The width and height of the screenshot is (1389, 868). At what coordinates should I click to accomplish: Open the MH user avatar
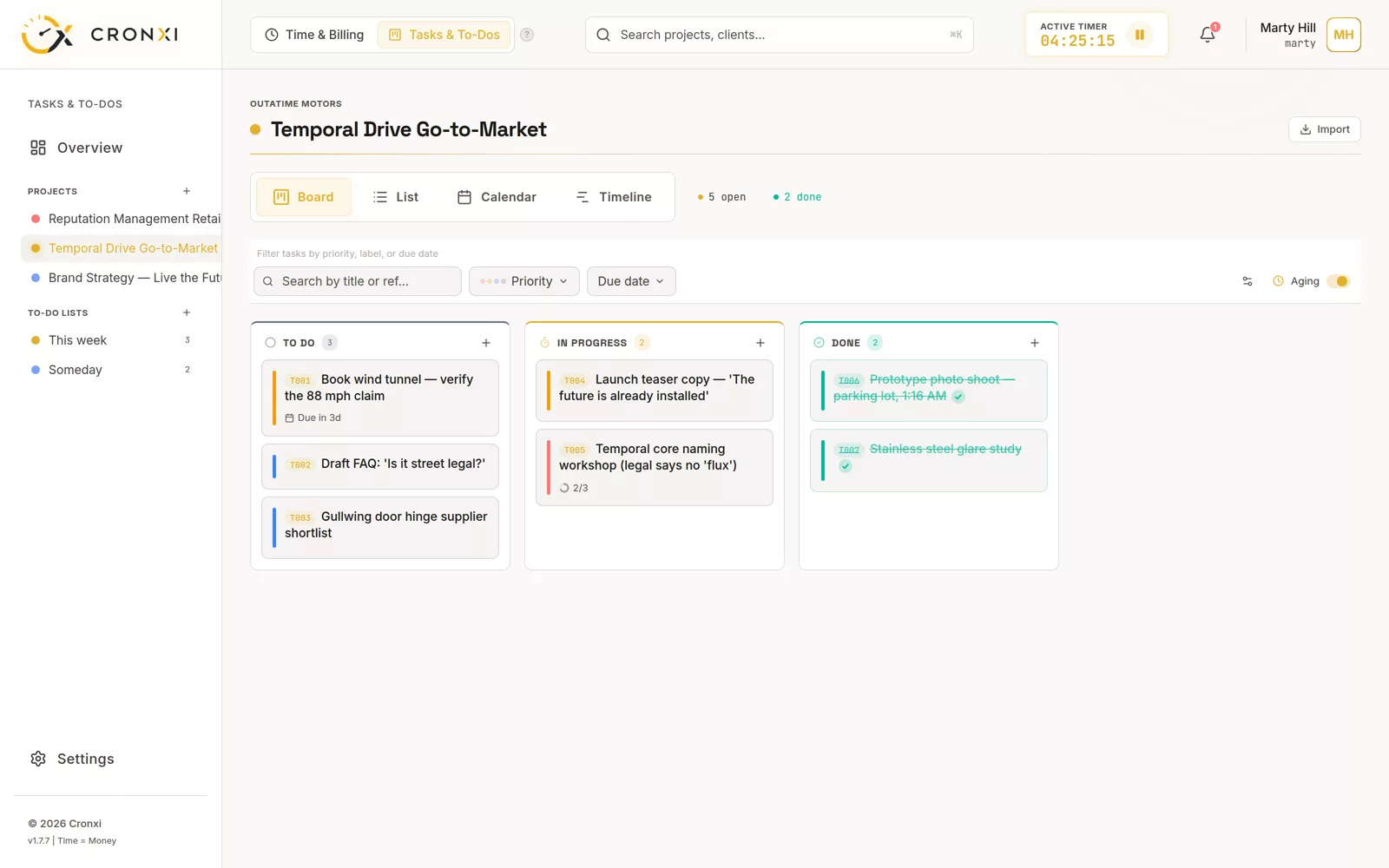(x=1343, y=35)
